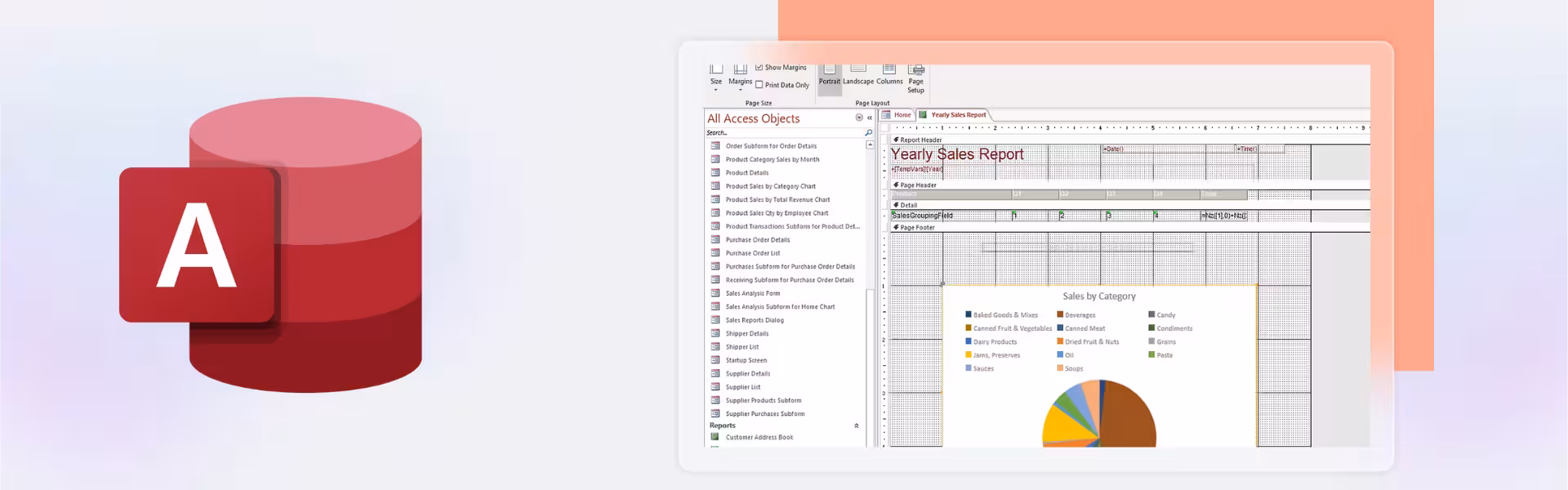
Task: Open the Page Setup dialog
Action: (x=916, y=79)
